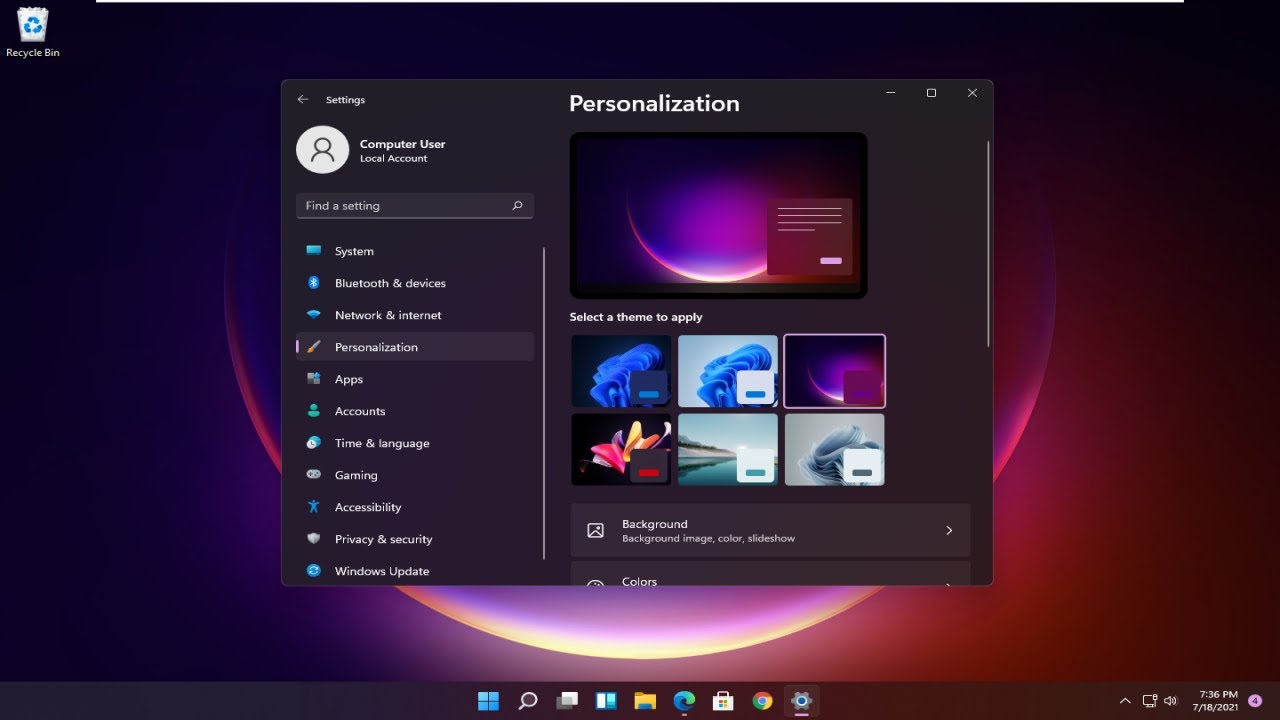Select the purple Glow theme
Image resolution: width=1280 pixels, height=720 pixels.
click(835, 371)
